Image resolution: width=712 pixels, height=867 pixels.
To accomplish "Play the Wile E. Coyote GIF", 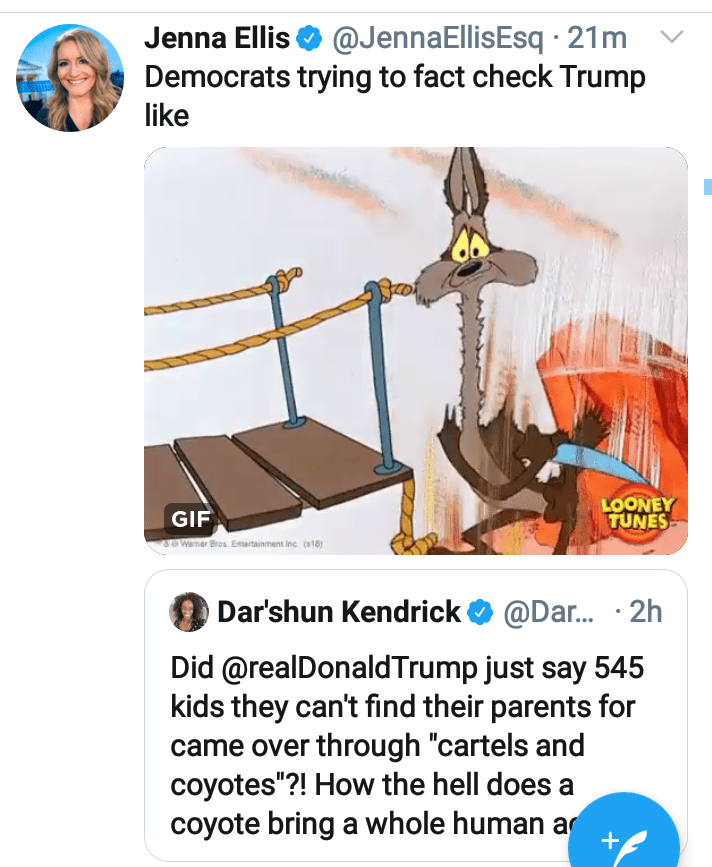I will pos(415,350).
